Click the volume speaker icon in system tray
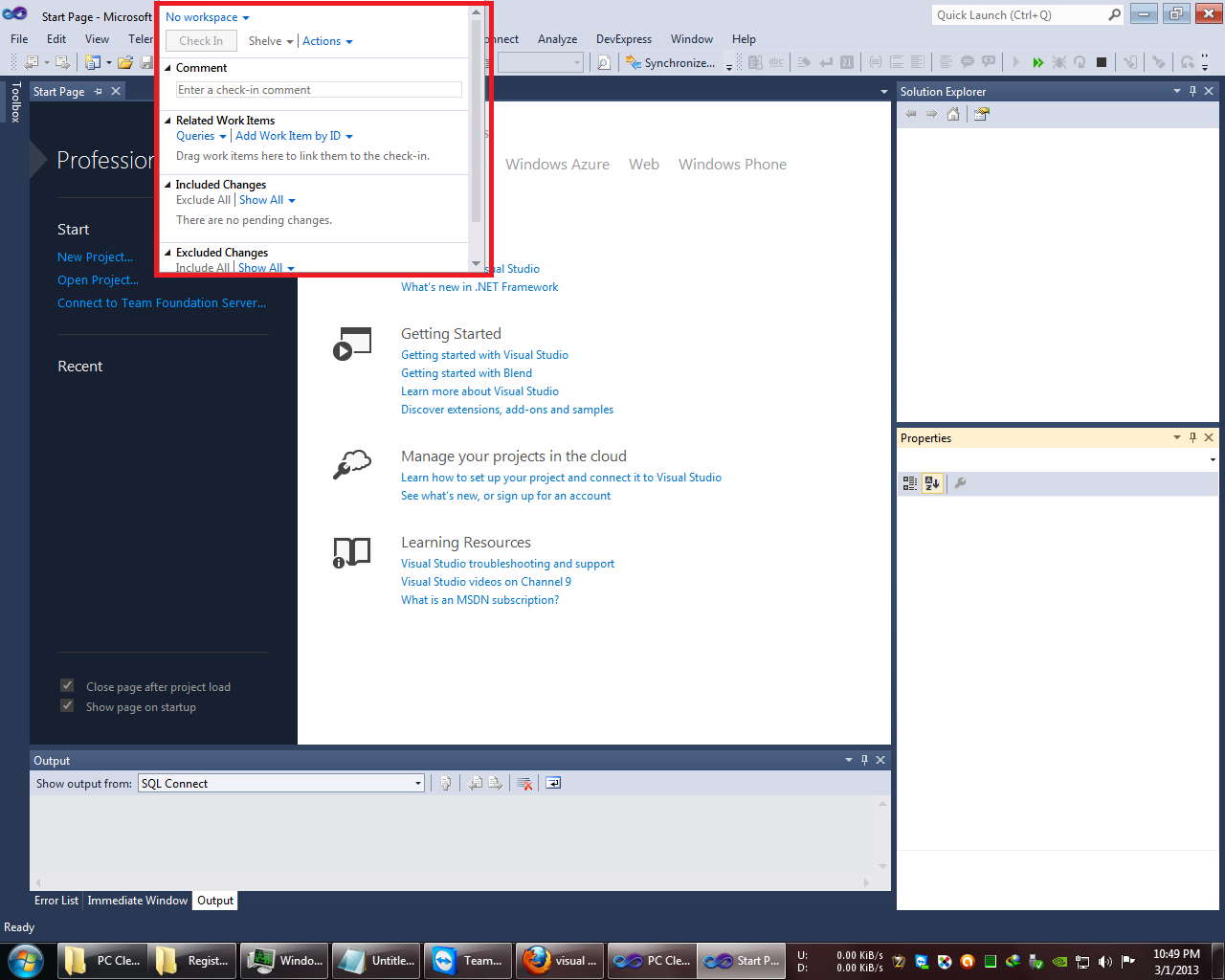Screen dimensions: 1225x980 pos(1105,961)
